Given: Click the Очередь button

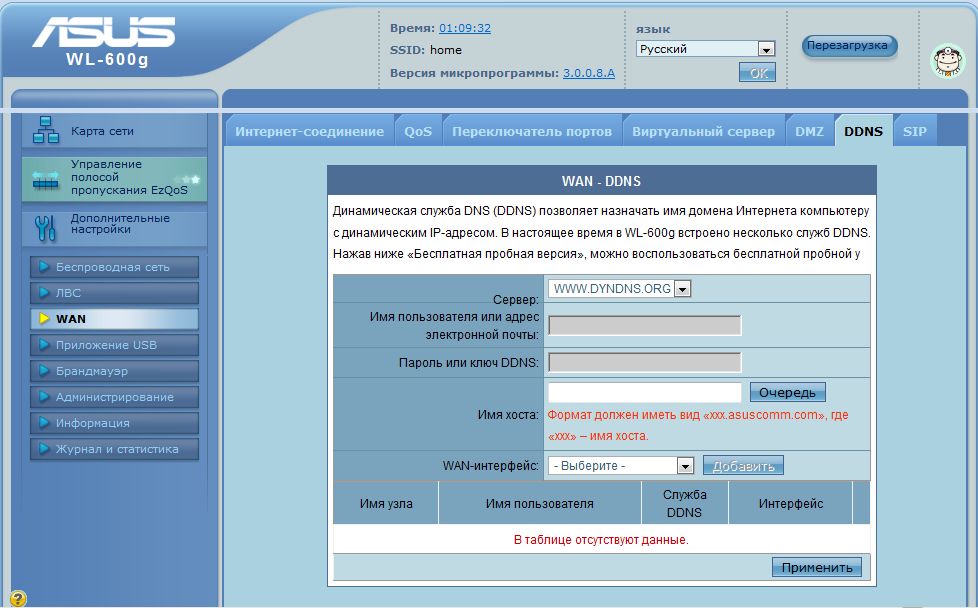Looking at the screenshot, I should (x=787, y=392).
